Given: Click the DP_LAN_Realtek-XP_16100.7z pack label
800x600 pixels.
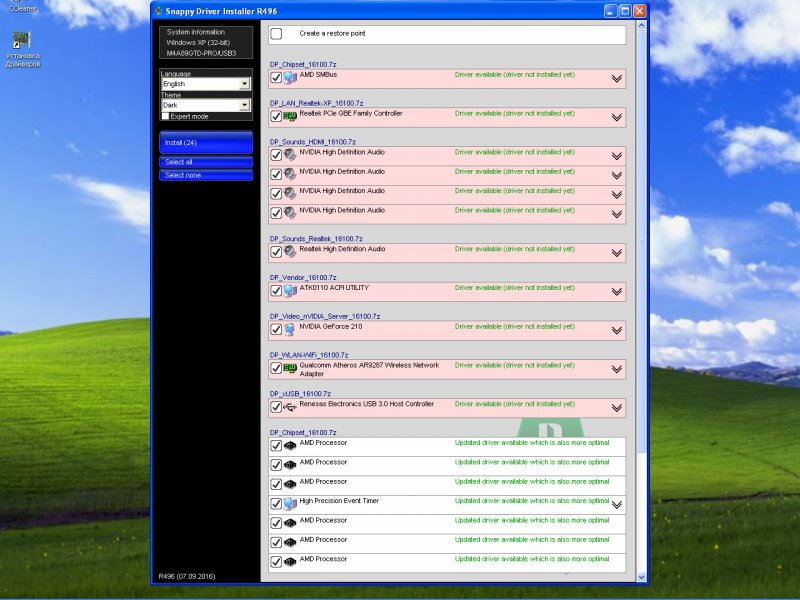Looking at the screenshot, I should click(316, 103).
